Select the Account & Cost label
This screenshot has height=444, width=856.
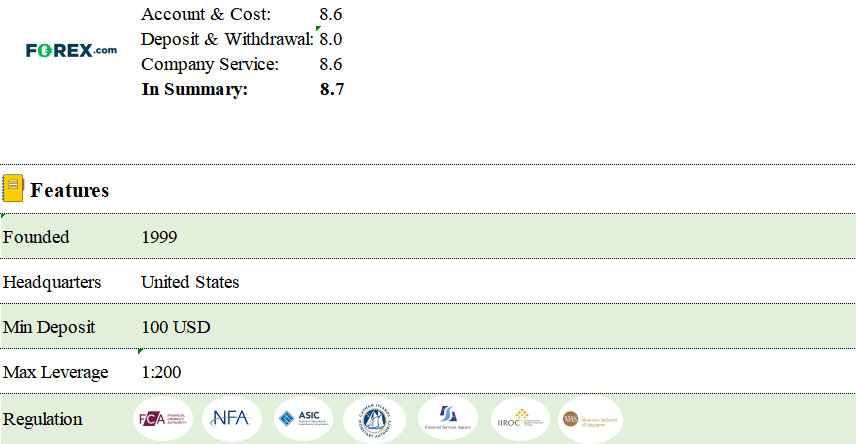click(206, 14)
